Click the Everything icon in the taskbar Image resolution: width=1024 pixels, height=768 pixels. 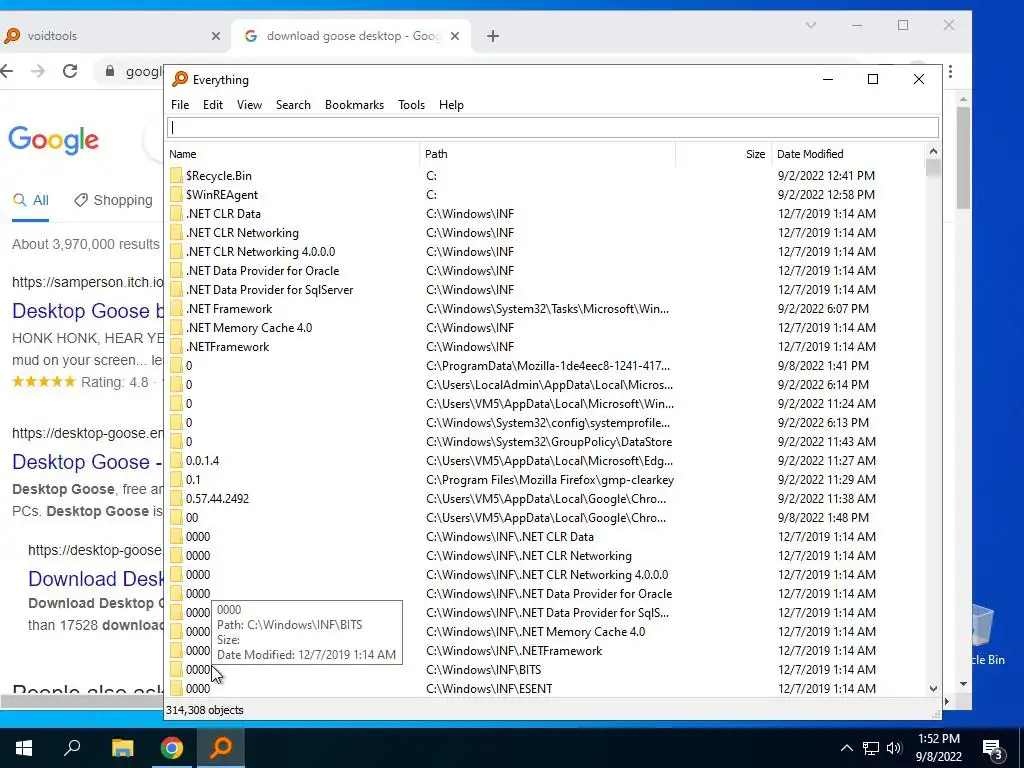(221, 747)
